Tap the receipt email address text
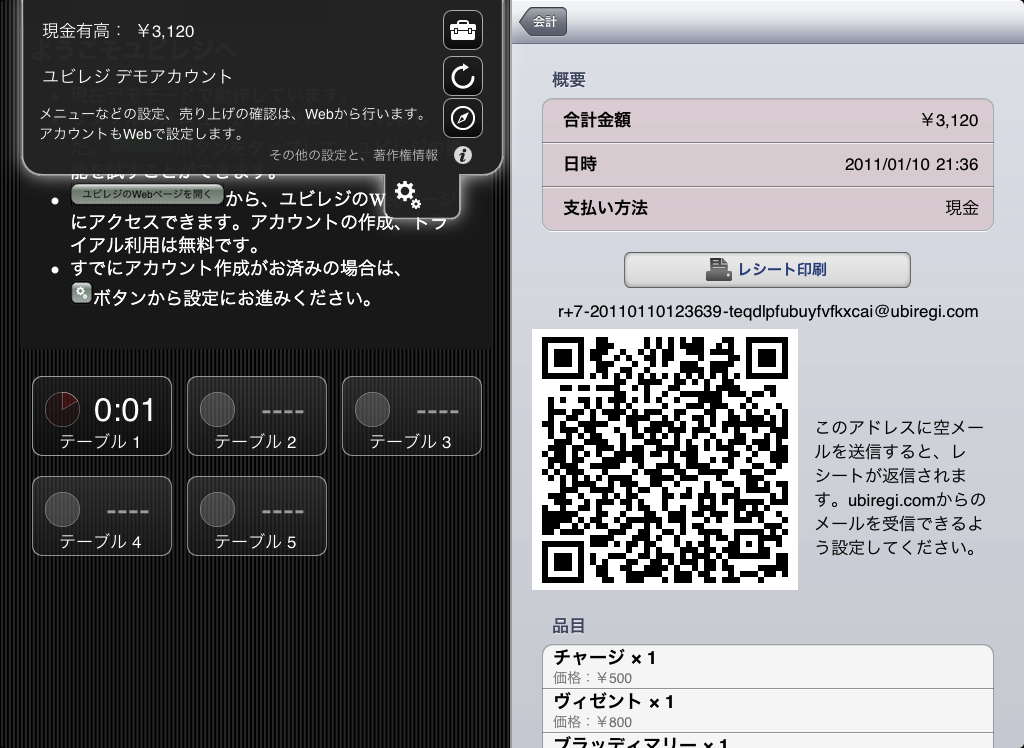1024x748 pixels. point(768,312)
